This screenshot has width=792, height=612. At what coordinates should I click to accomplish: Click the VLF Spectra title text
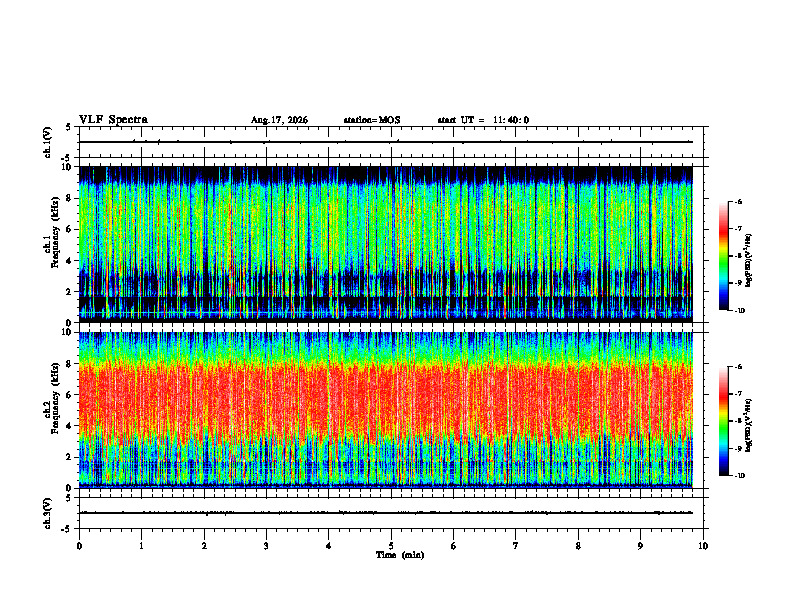113,120
